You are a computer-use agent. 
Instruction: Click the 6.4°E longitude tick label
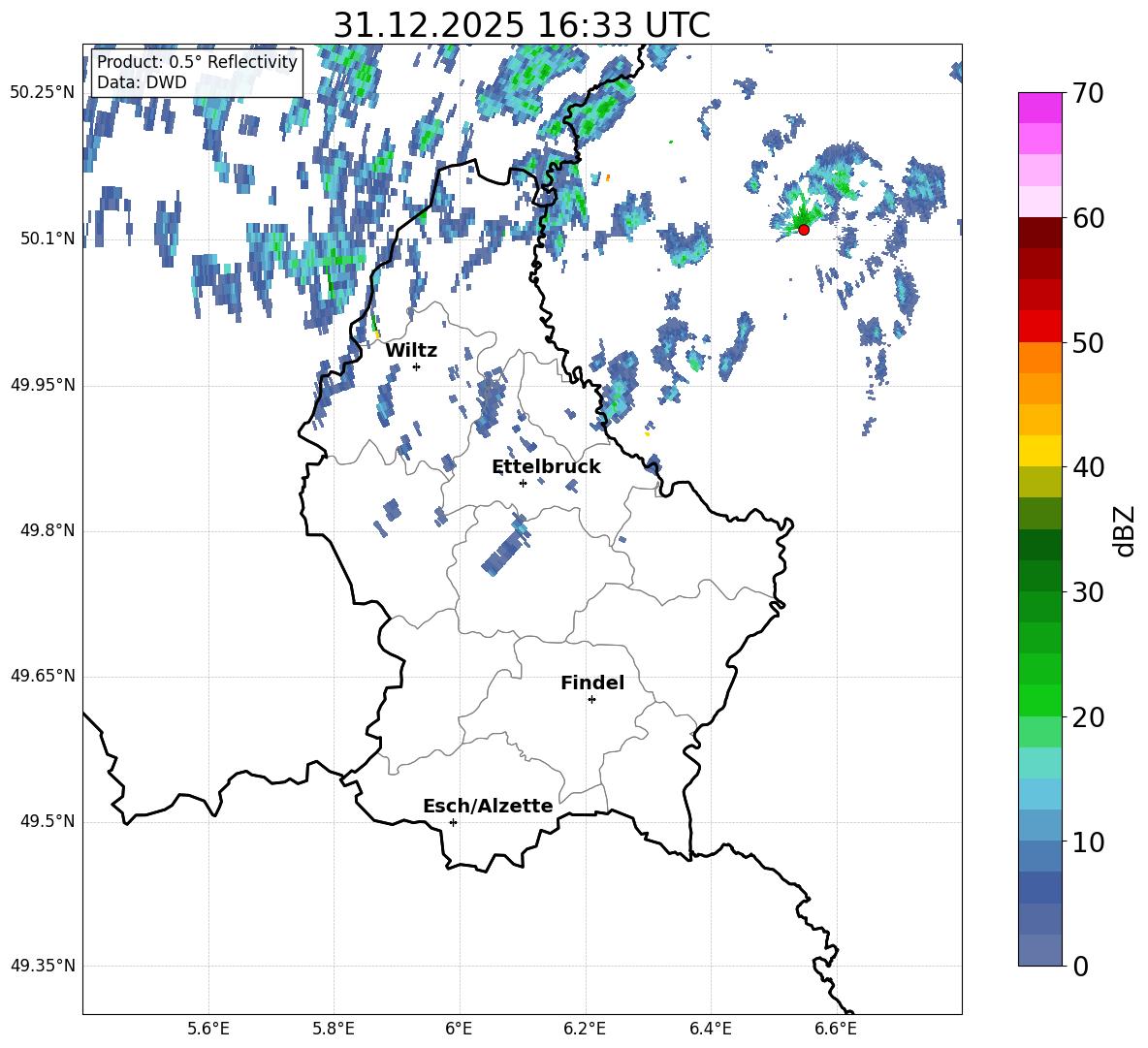pos(710,1030)
